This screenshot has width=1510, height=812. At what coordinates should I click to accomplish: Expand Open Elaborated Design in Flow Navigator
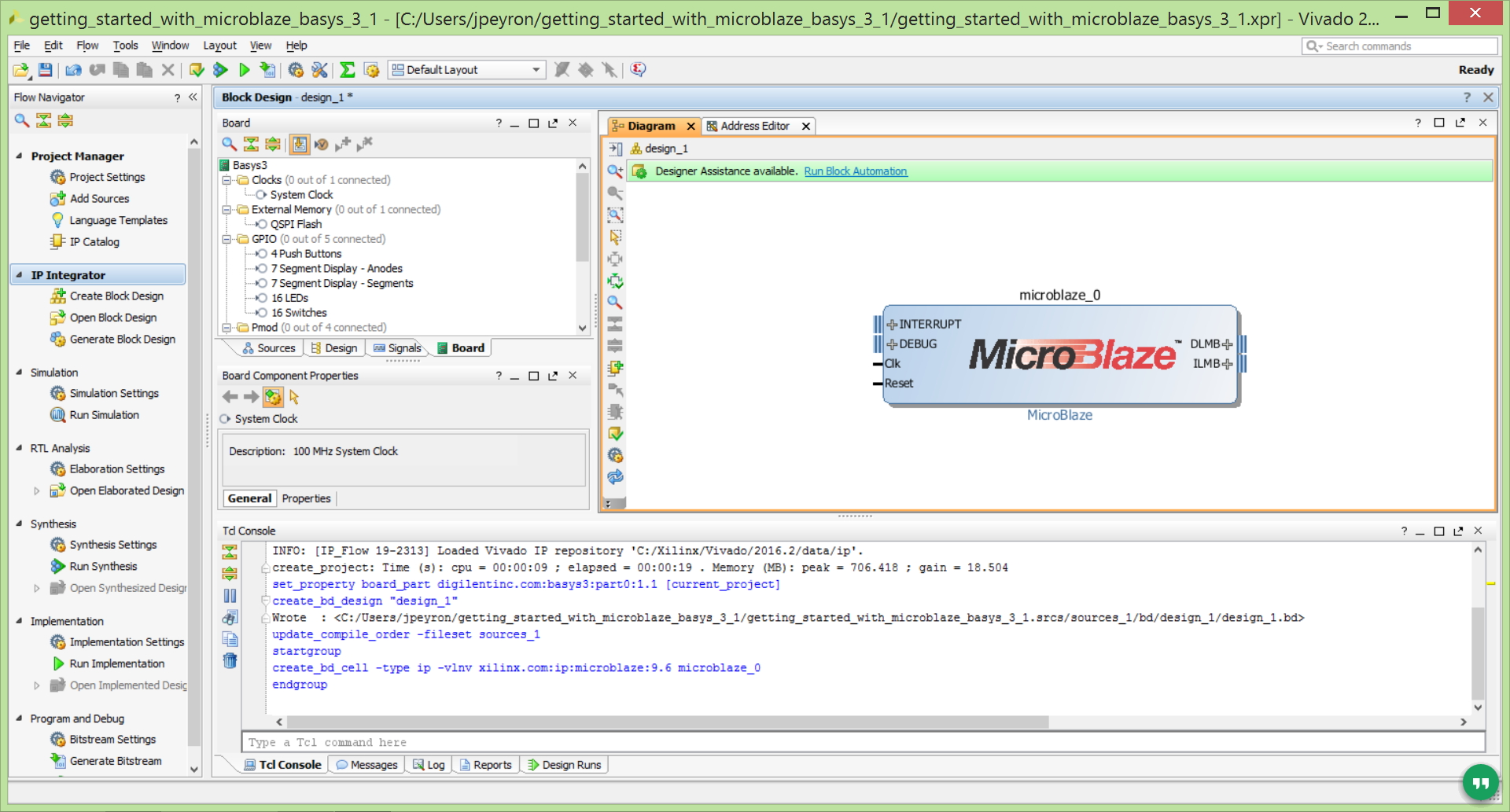[36, 491]
